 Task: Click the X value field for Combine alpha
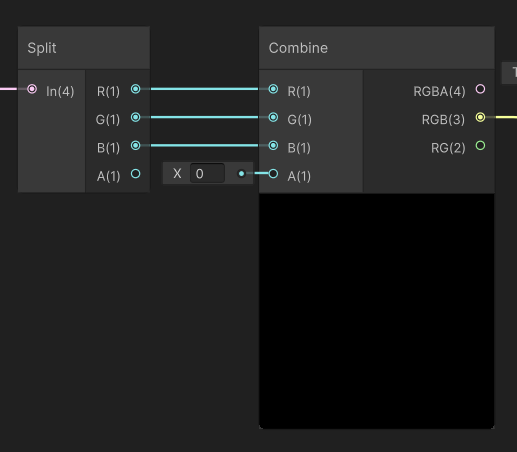[x=207, y=173]
